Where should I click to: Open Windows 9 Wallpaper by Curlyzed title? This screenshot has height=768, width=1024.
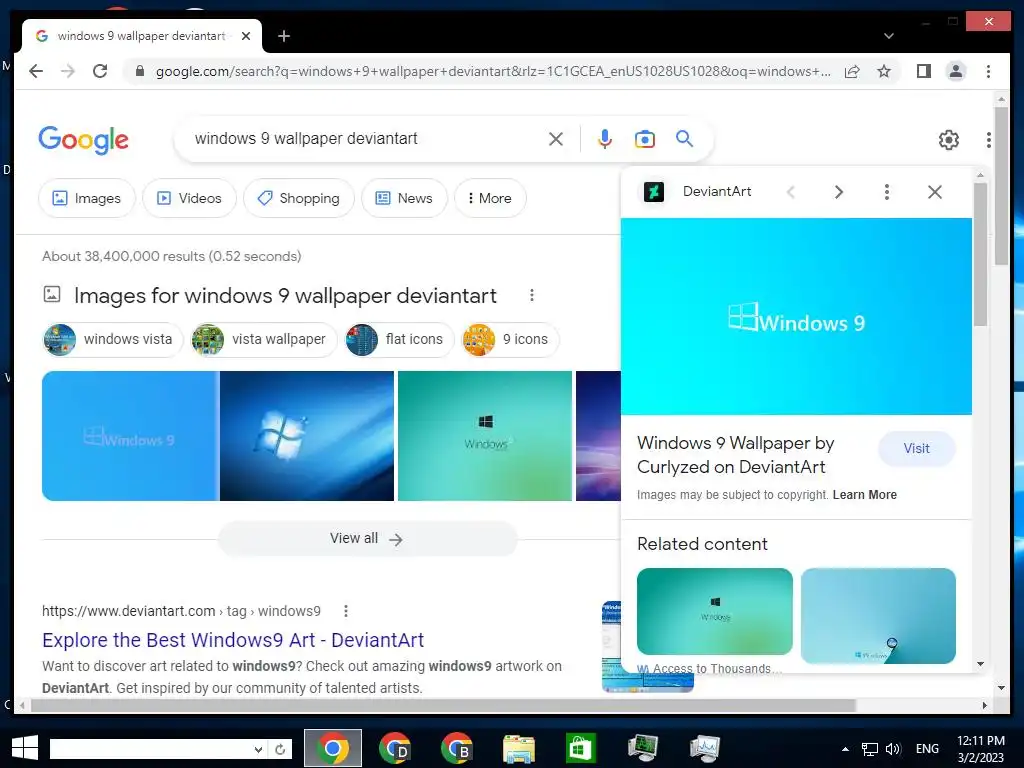coord(736,455)
